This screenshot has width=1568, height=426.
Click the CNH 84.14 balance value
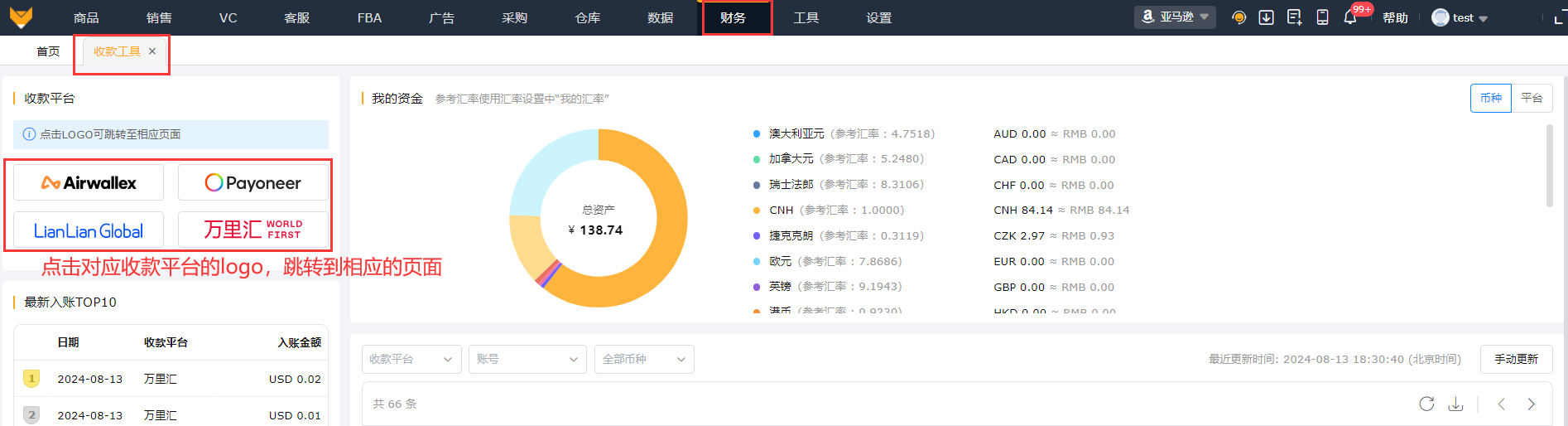(1023, 211)
